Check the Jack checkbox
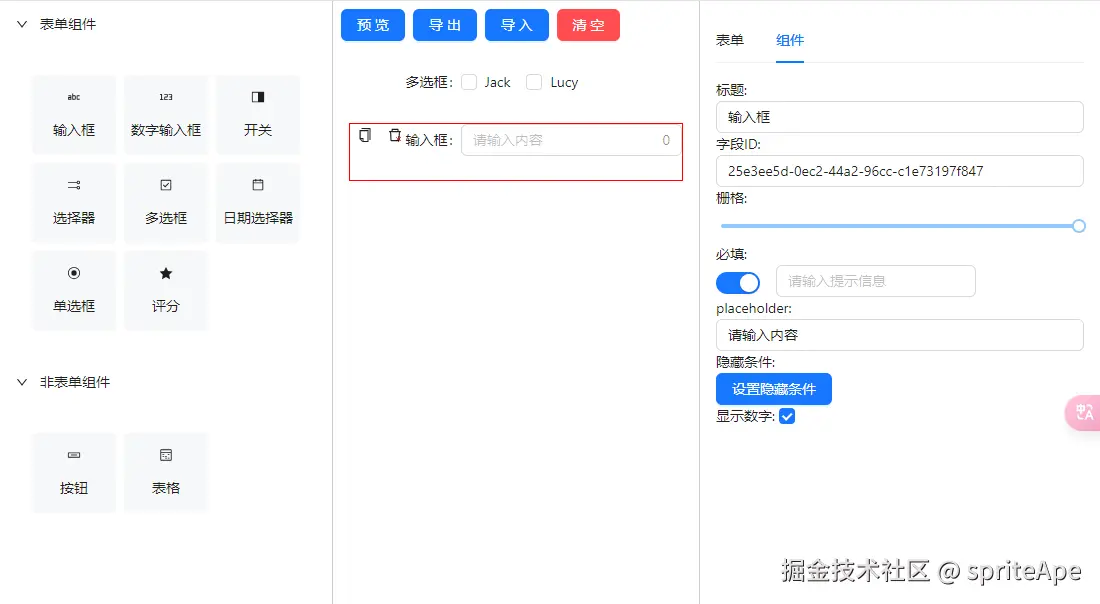The height and width of the screenshot is (604, 1100). pos(469,82)
